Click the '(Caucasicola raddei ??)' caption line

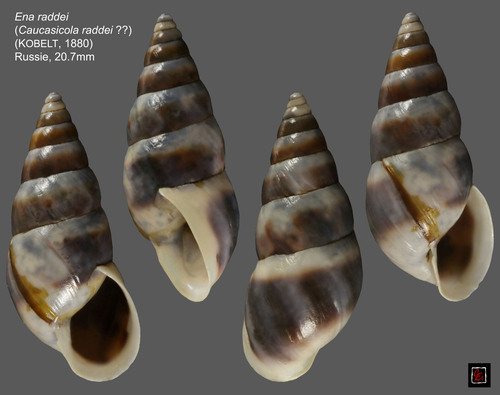[x=73, y=30]
